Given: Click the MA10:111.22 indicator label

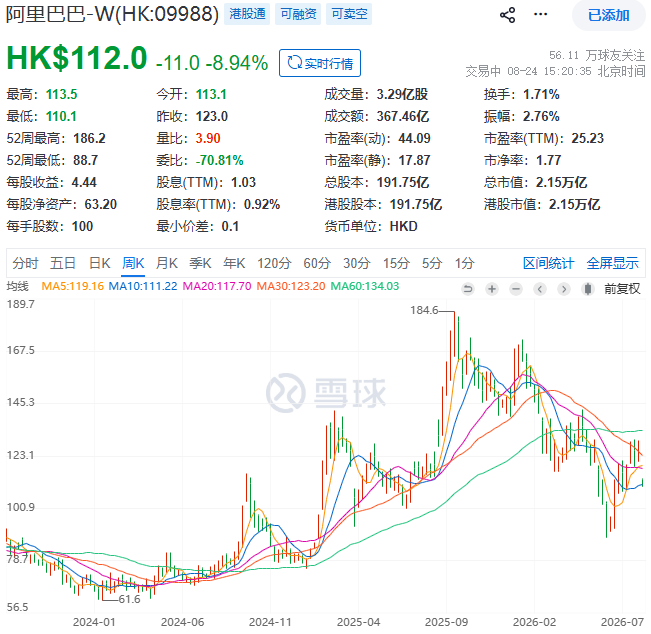Looking at the screenshot, I should 143,286.
